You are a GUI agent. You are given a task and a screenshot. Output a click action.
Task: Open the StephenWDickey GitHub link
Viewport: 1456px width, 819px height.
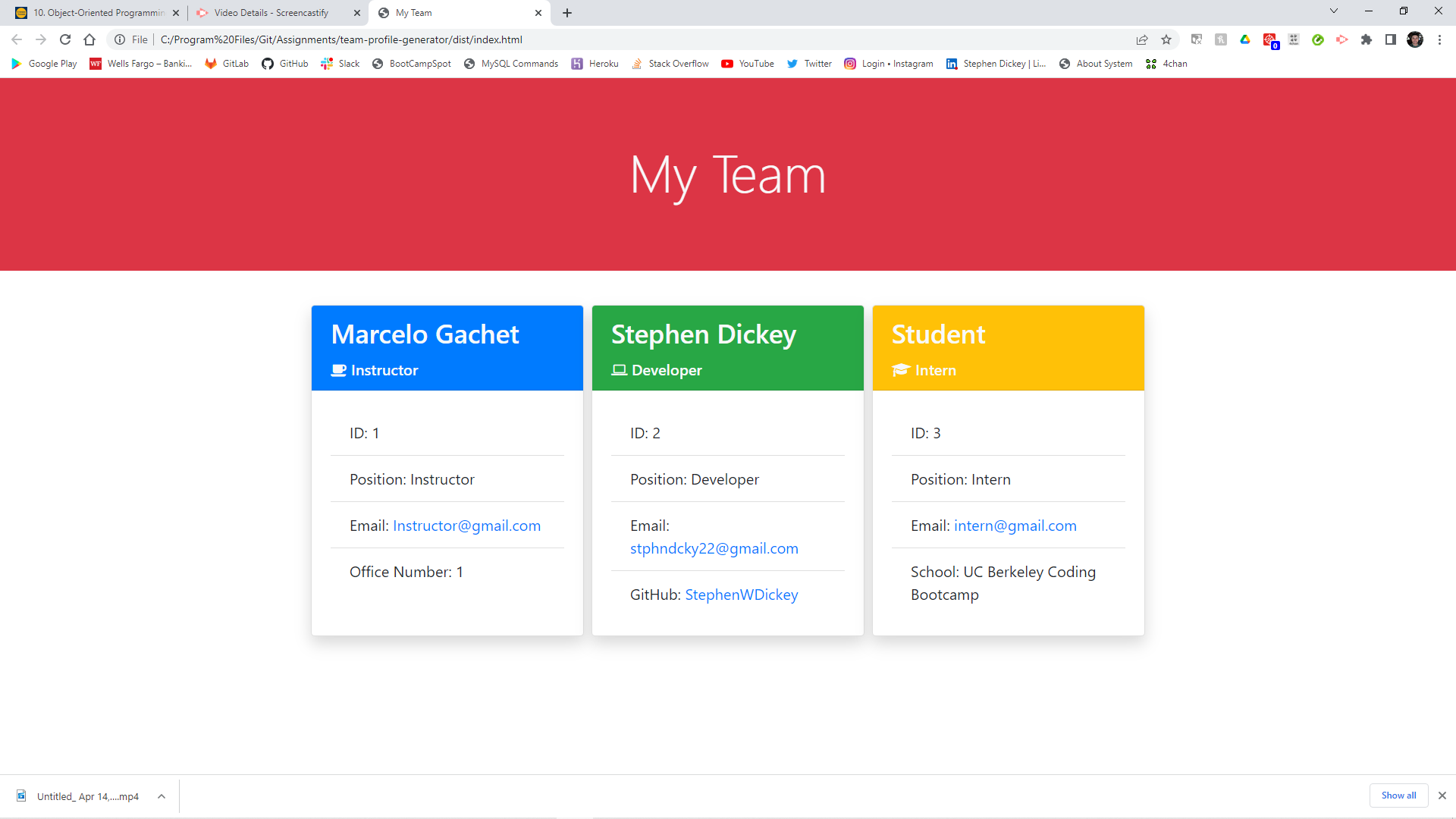741,595
